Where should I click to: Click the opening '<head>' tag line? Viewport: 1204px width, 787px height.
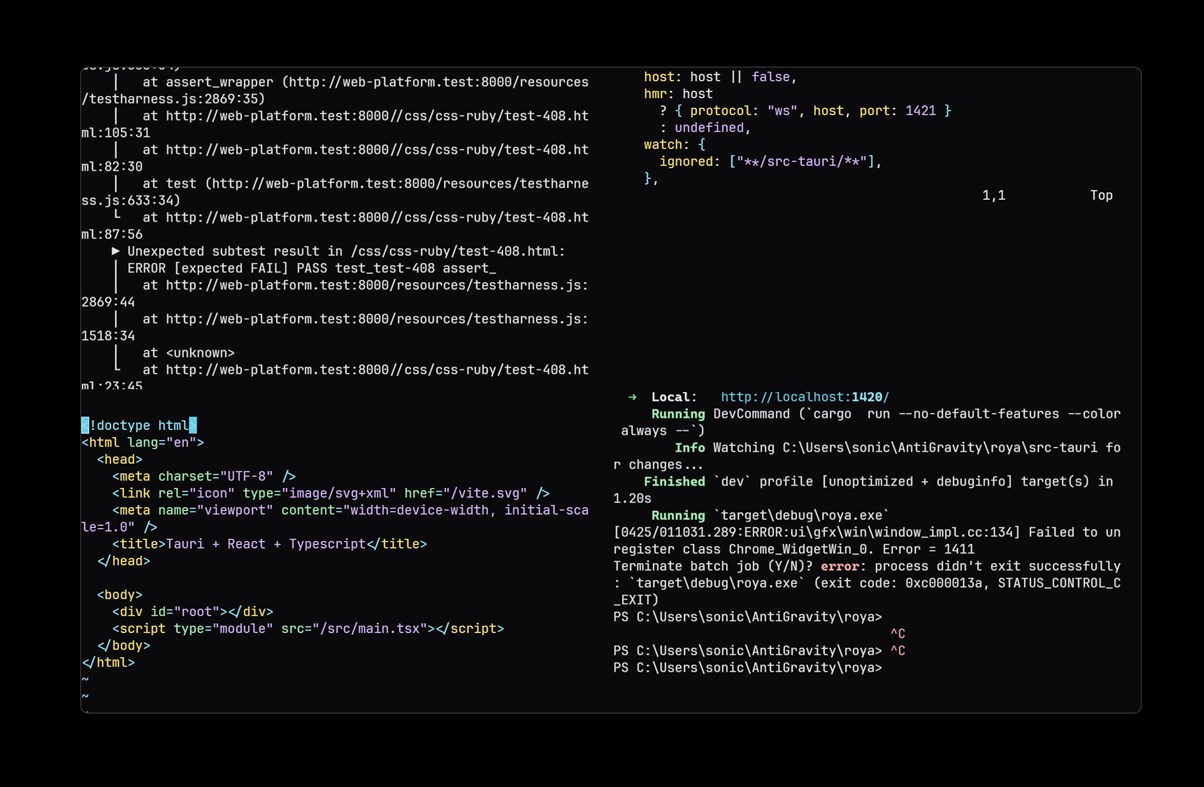(120, 459)
